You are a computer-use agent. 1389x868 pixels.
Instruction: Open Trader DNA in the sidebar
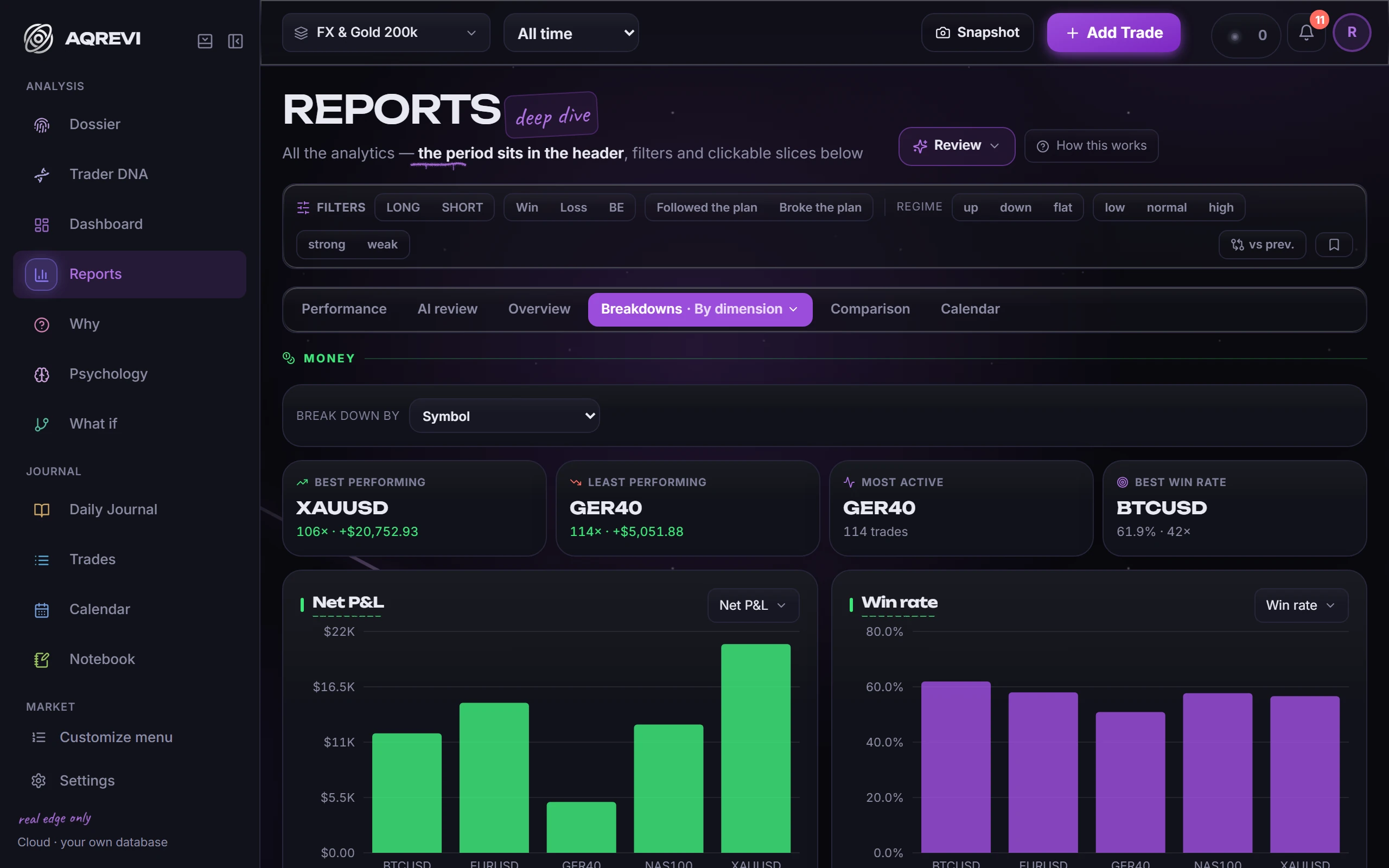click(x=130, y=174)
